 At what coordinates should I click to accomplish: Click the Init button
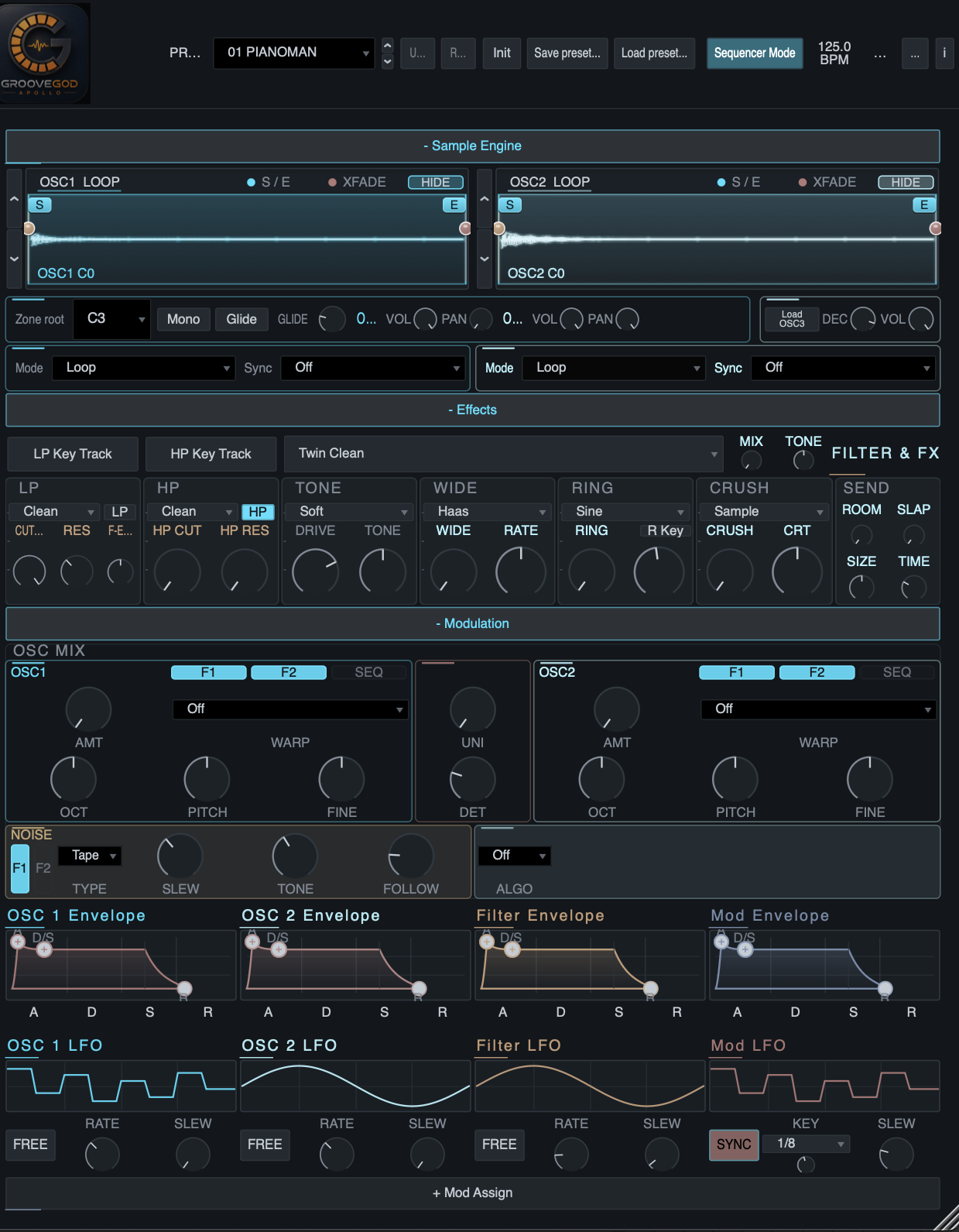[502, 53]
